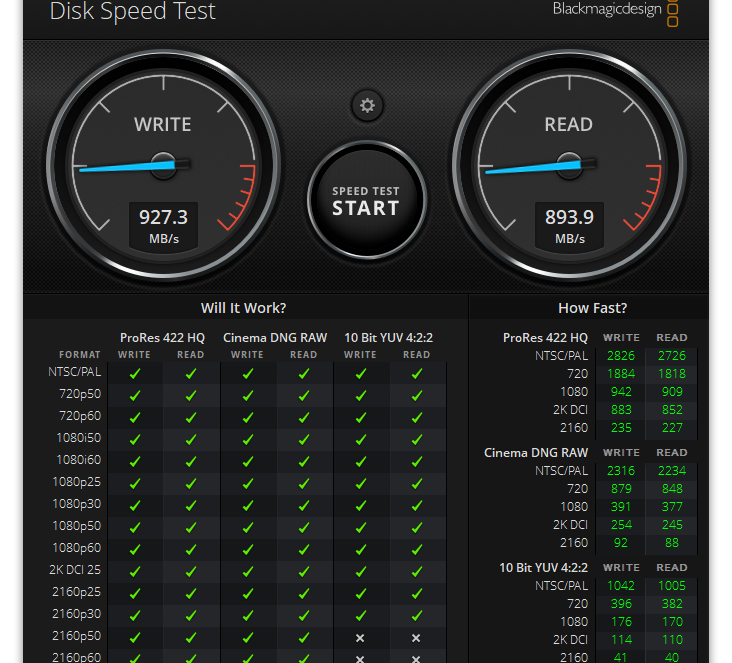Click the WRITE gauge label
The image size is (732, 663).
[163, 125]
